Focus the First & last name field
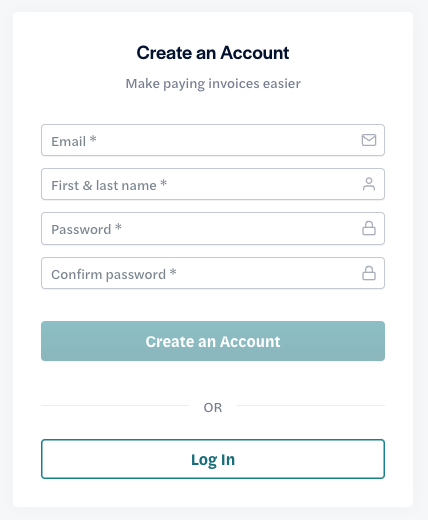This screenshot has width=428, height=520. click(x=213, y=184)
